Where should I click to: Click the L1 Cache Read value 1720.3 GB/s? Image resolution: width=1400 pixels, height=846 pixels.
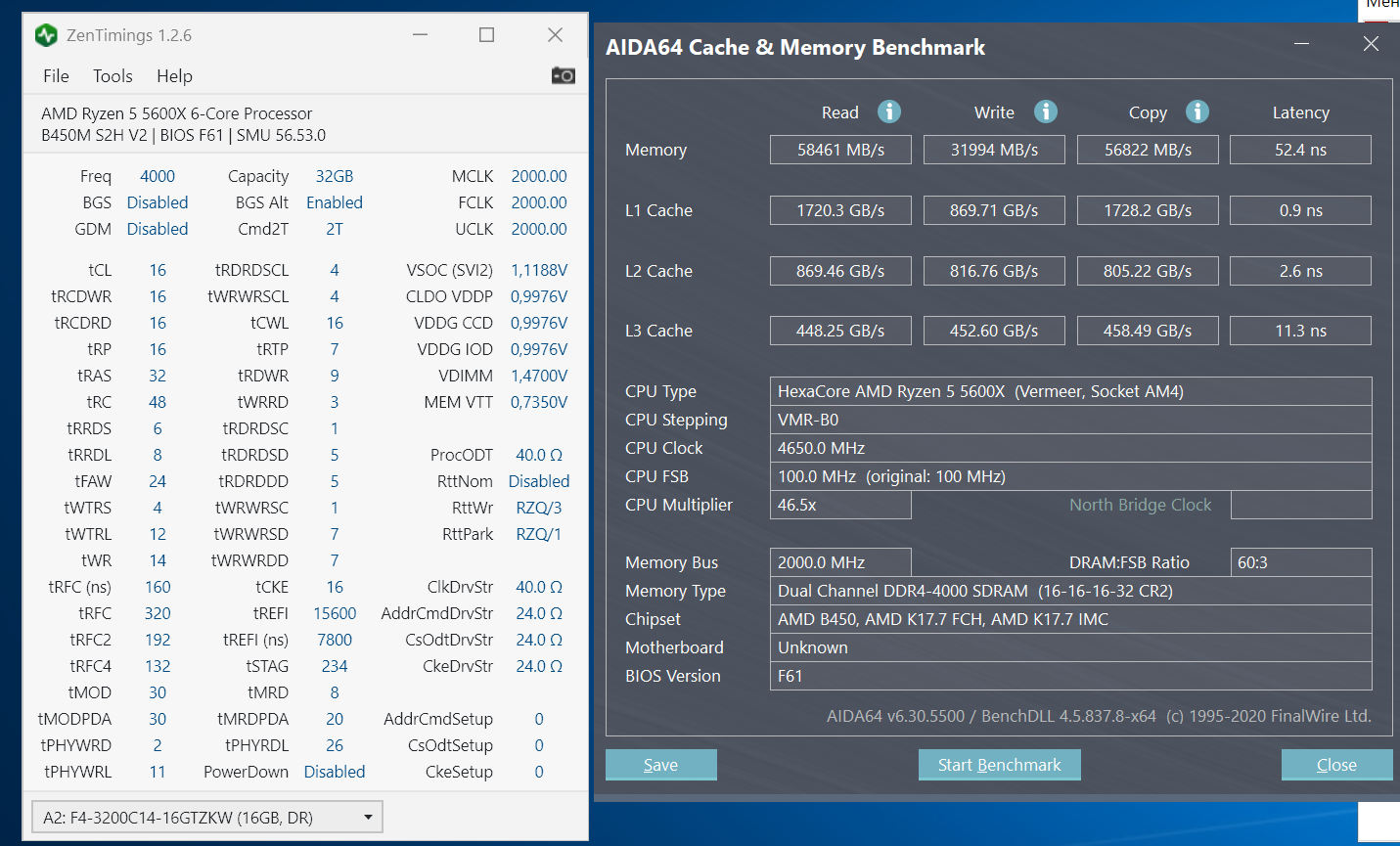tap(840, 210)
